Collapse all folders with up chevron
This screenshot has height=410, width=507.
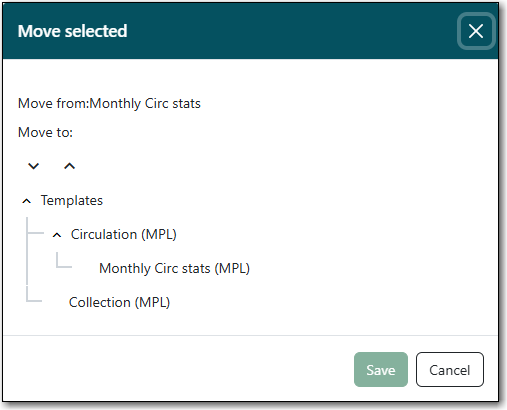(x=69, y=166)
